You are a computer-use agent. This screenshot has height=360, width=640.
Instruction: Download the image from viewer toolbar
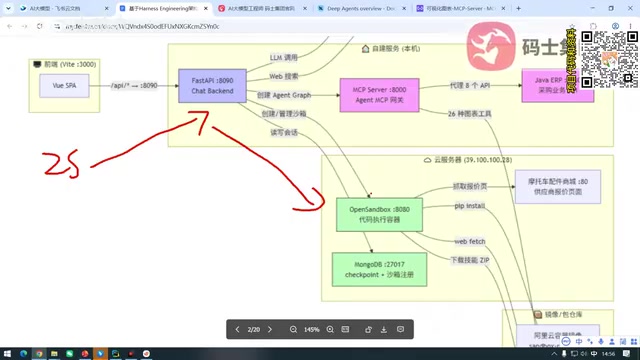point(384,329)
